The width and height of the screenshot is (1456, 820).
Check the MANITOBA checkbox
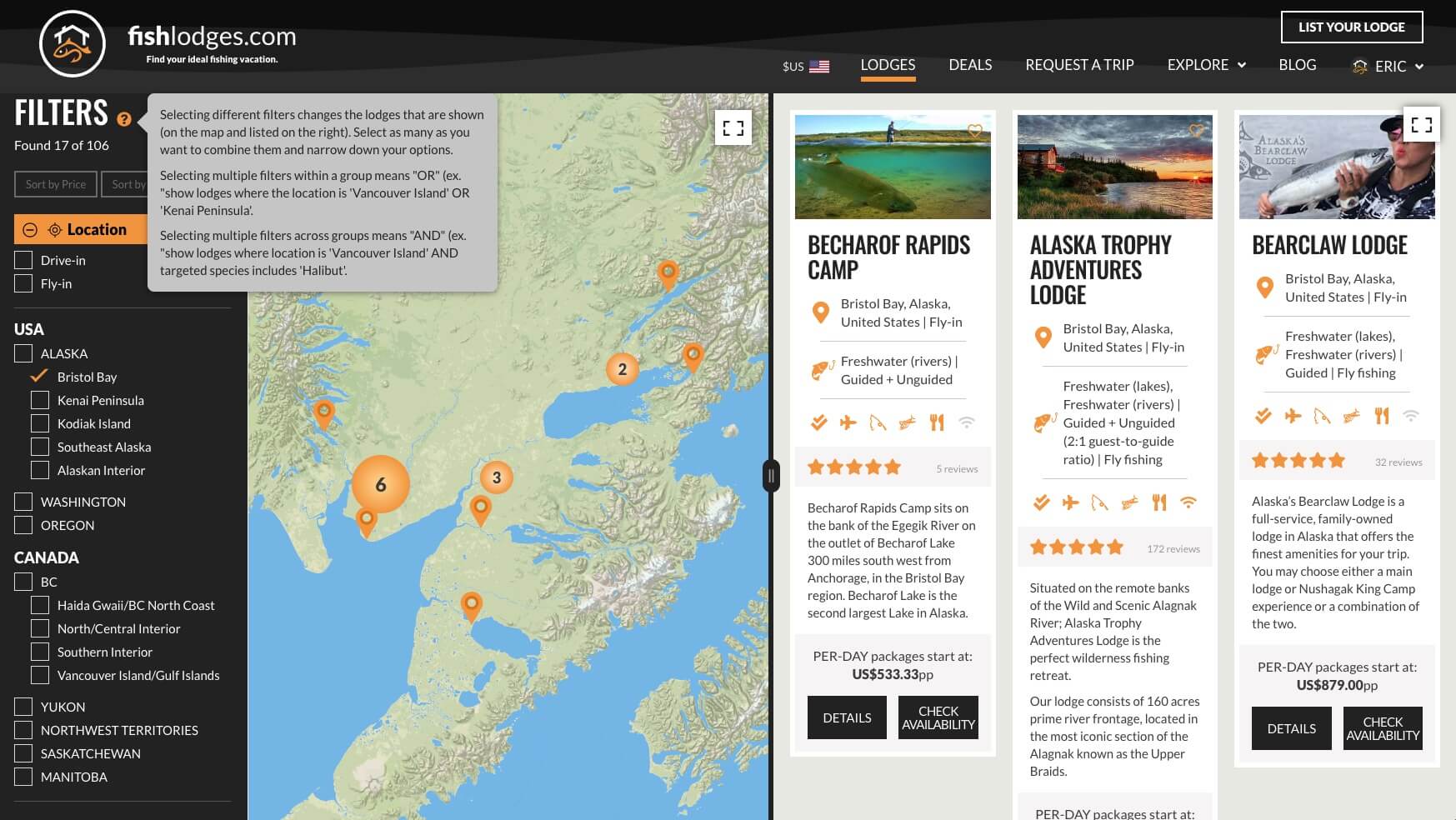point(23,777)
